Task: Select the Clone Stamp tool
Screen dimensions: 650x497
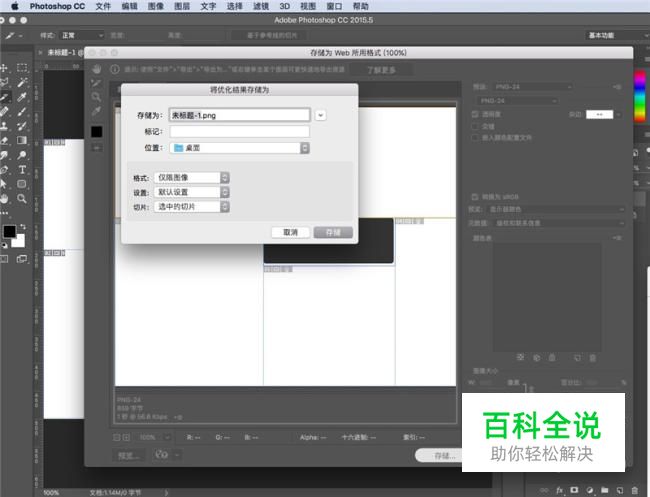Action: (4, 126)
